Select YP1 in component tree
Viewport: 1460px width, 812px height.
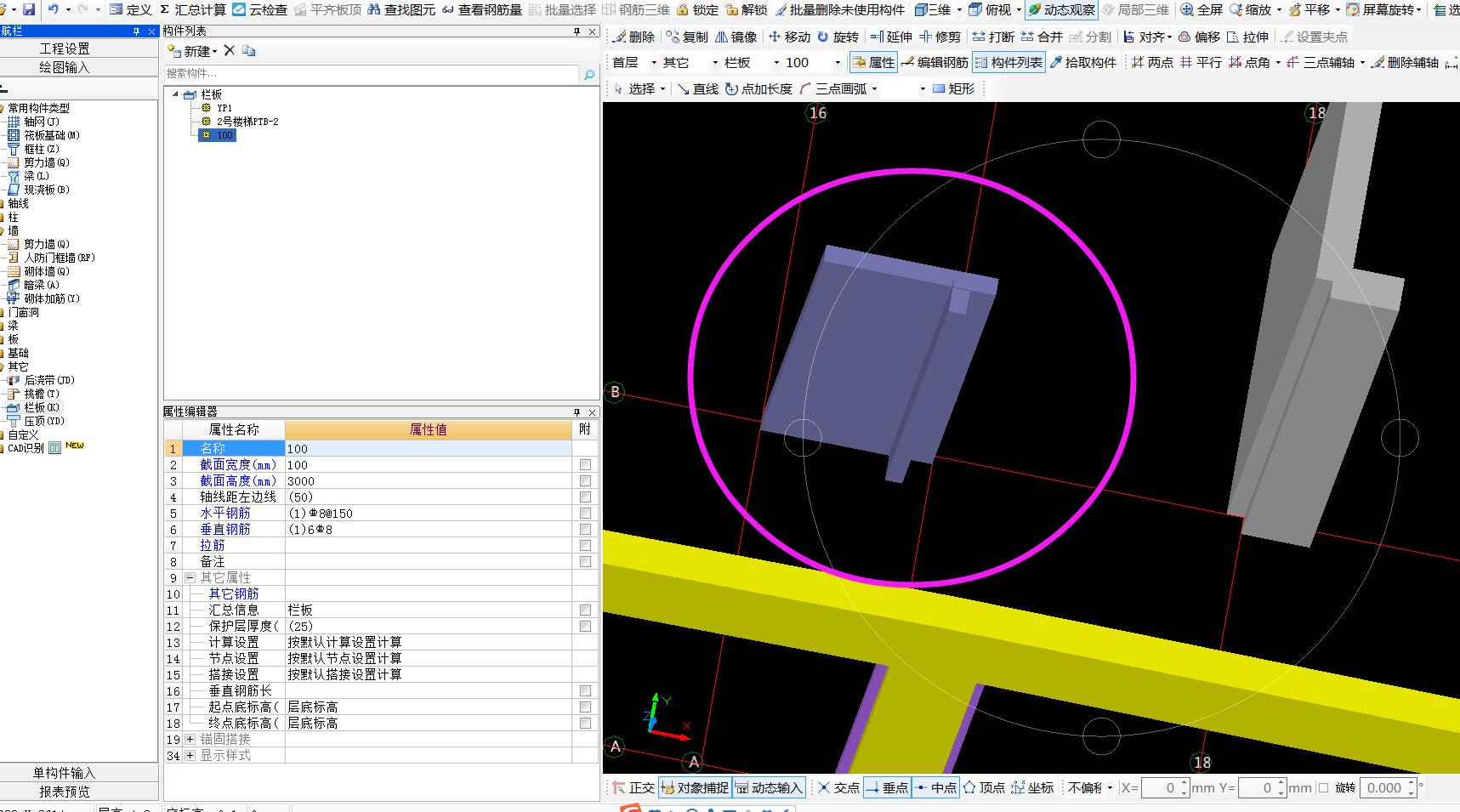point(224,108)
